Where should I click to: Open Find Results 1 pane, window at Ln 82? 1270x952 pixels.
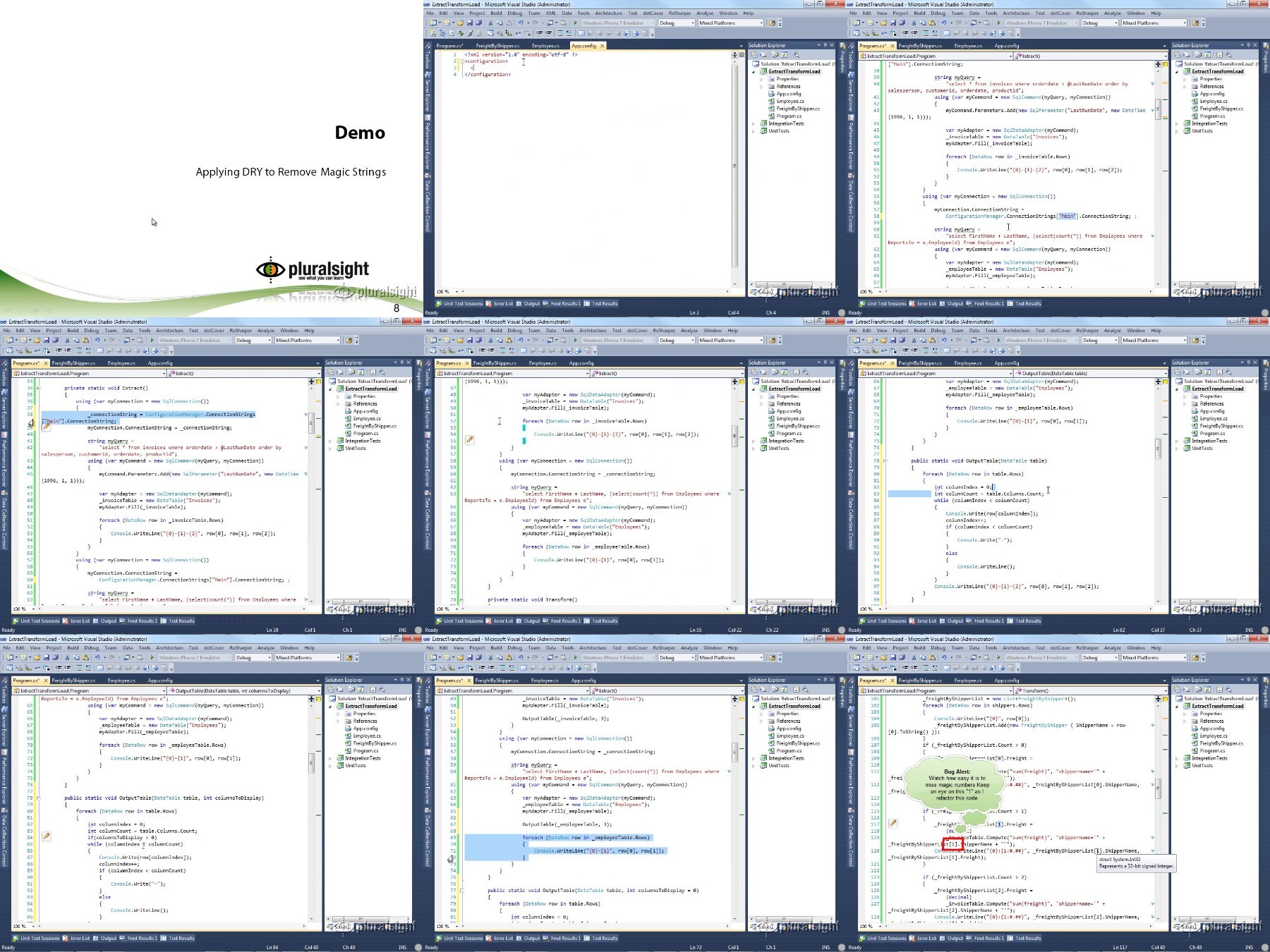[x=986, y=621]
